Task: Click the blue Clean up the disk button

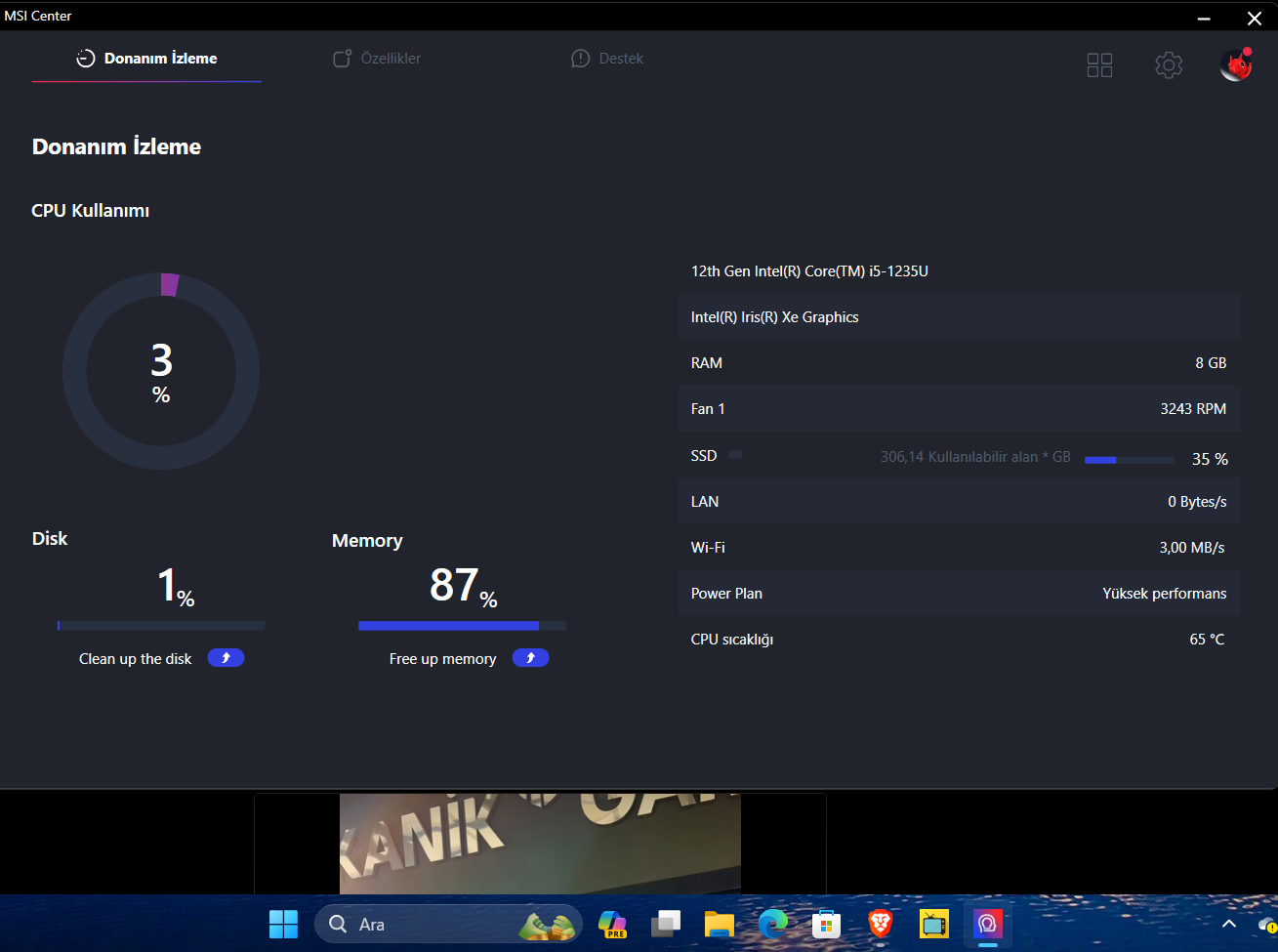Action: [226, 658]
